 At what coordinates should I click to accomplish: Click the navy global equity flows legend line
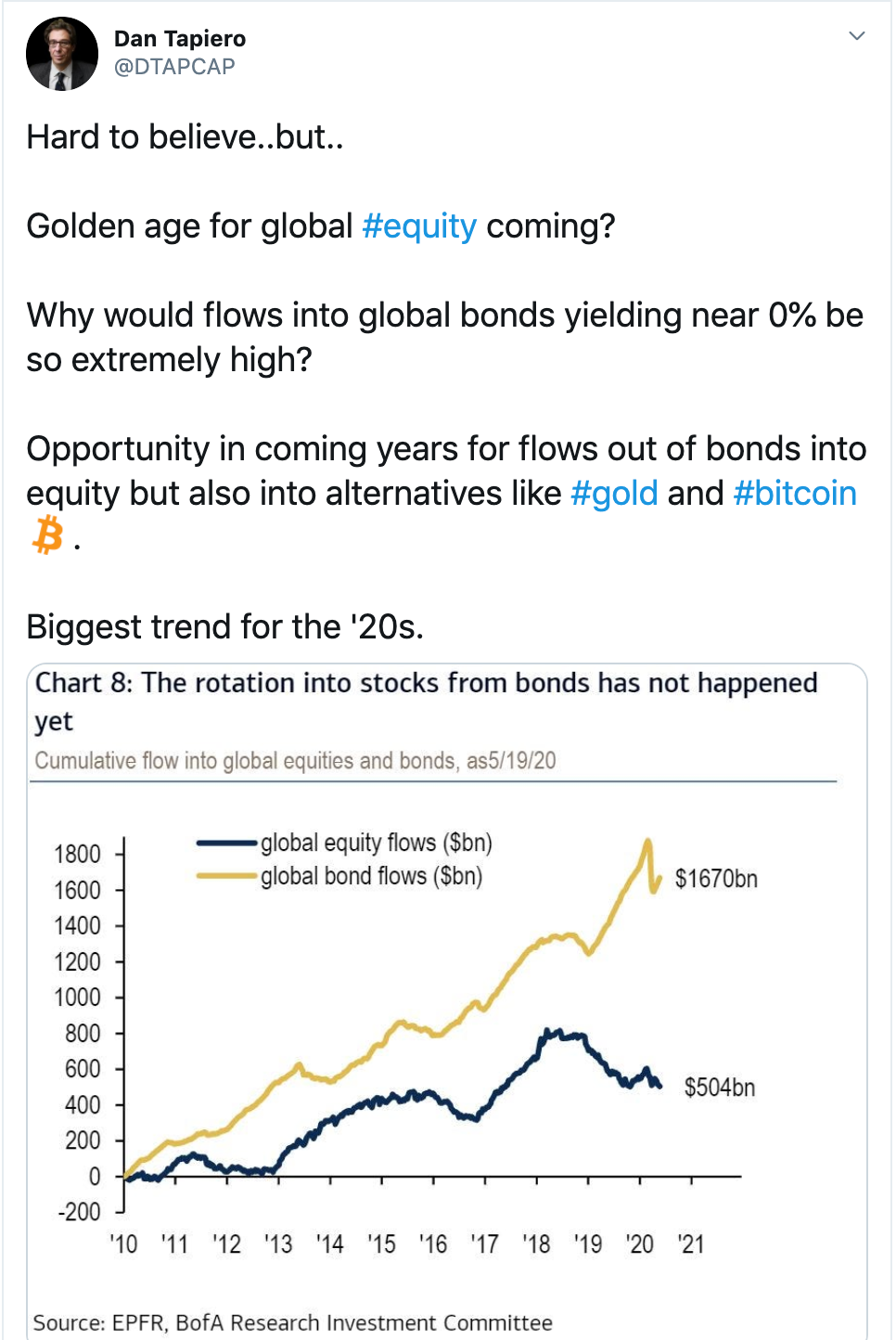pyautogui.click(x=226, y=843)
